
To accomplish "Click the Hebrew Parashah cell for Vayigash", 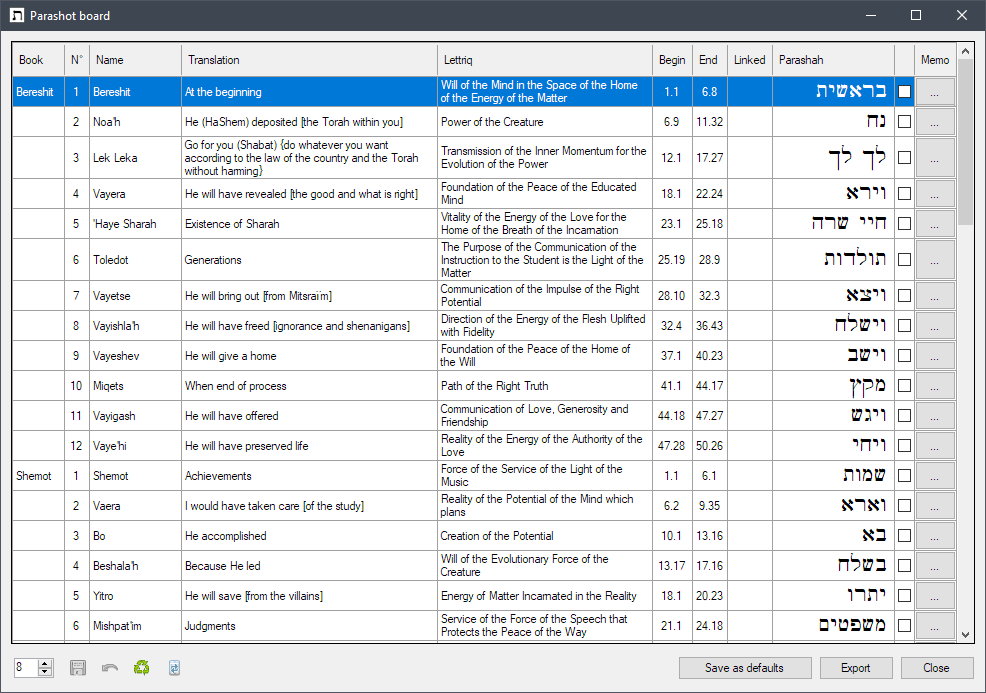I will 833,416.
